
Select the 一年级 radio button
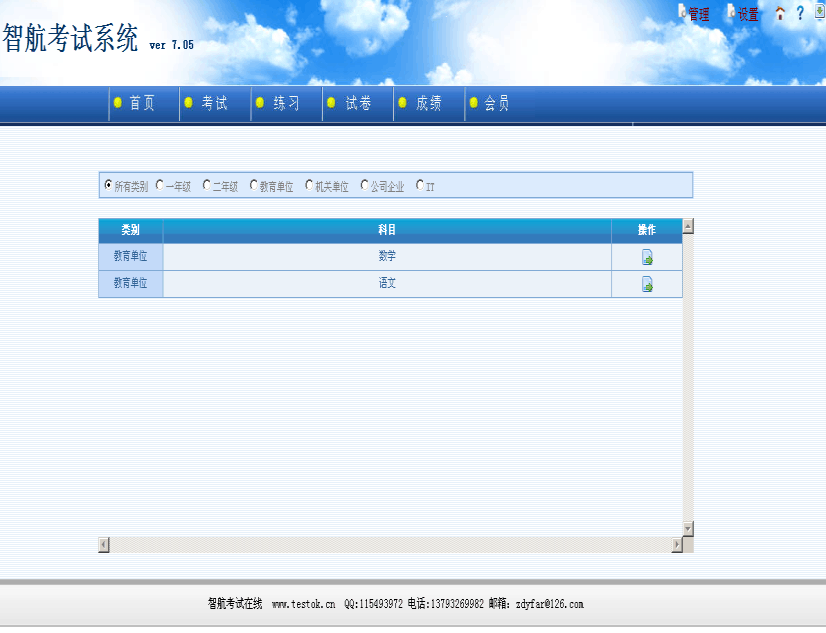point(159,185)
